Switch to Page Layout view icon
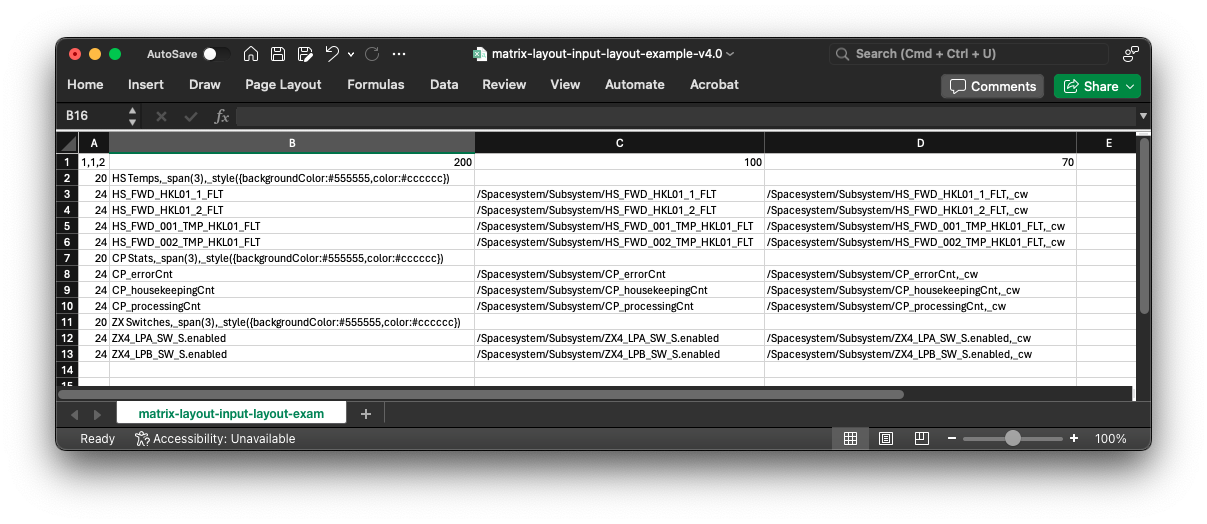 pyautogui.click(x=886, y=438)
